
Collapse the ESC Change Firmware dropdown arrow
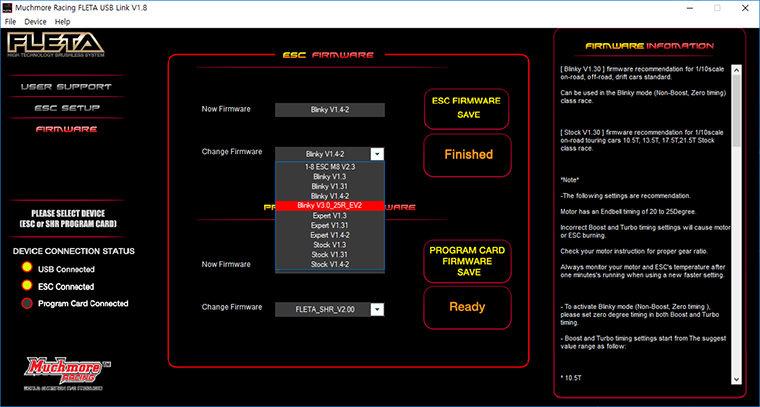(378, 154)
